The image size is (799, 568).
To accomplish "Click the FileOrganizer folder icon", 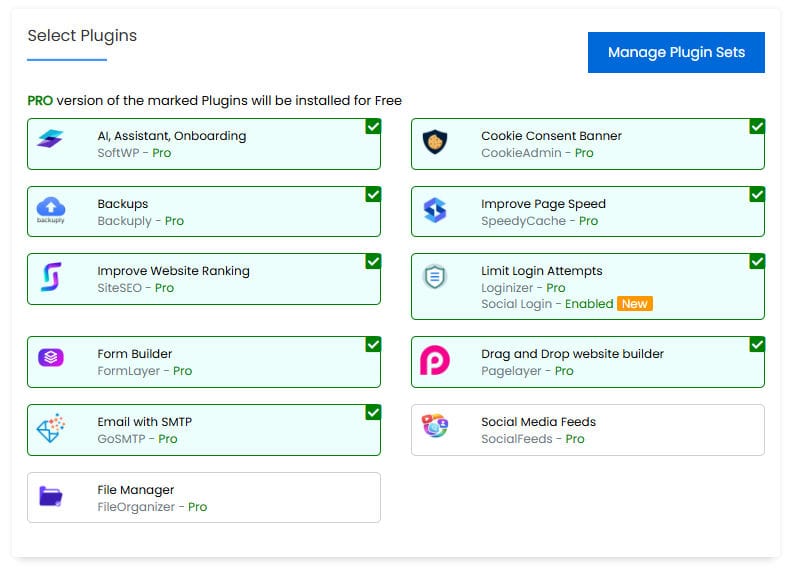I will pos(50,496).
